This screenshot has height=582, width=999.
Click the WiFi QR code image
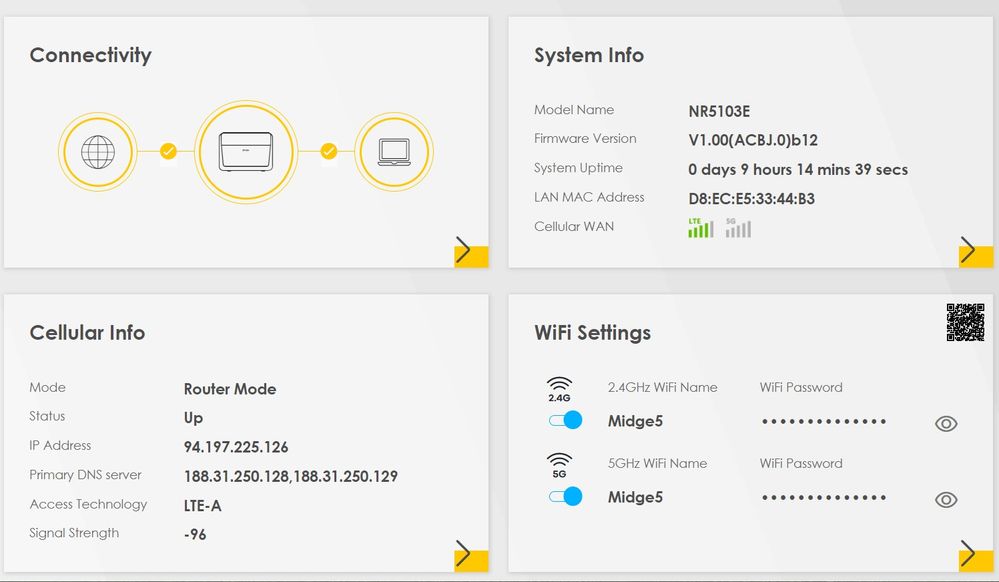point(965,322)
